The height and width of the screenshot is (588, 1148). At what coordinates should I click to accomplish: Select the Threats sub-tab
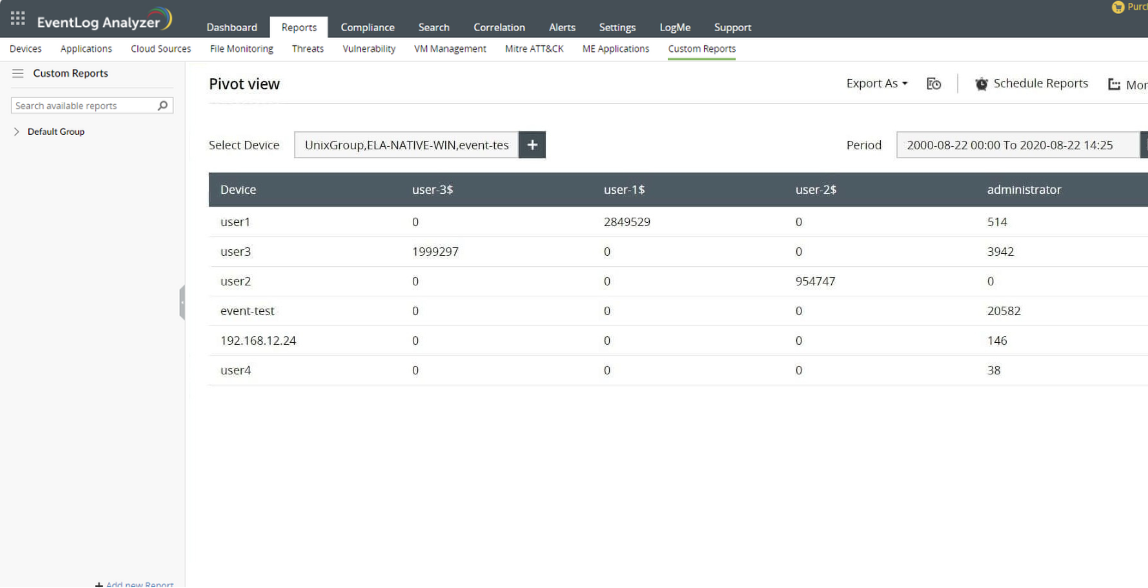[307, 49]
